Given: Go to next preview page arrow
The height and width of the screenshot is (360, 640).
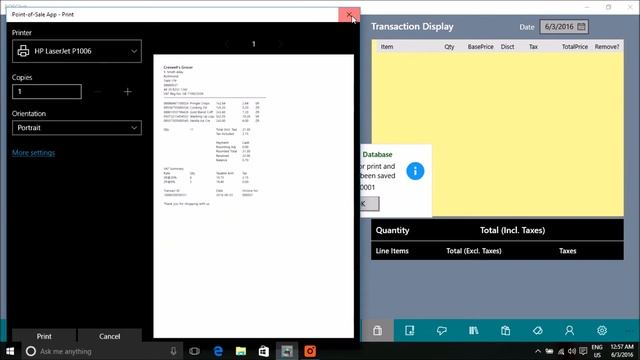Looking at the screenshot, I should point(280,44).
